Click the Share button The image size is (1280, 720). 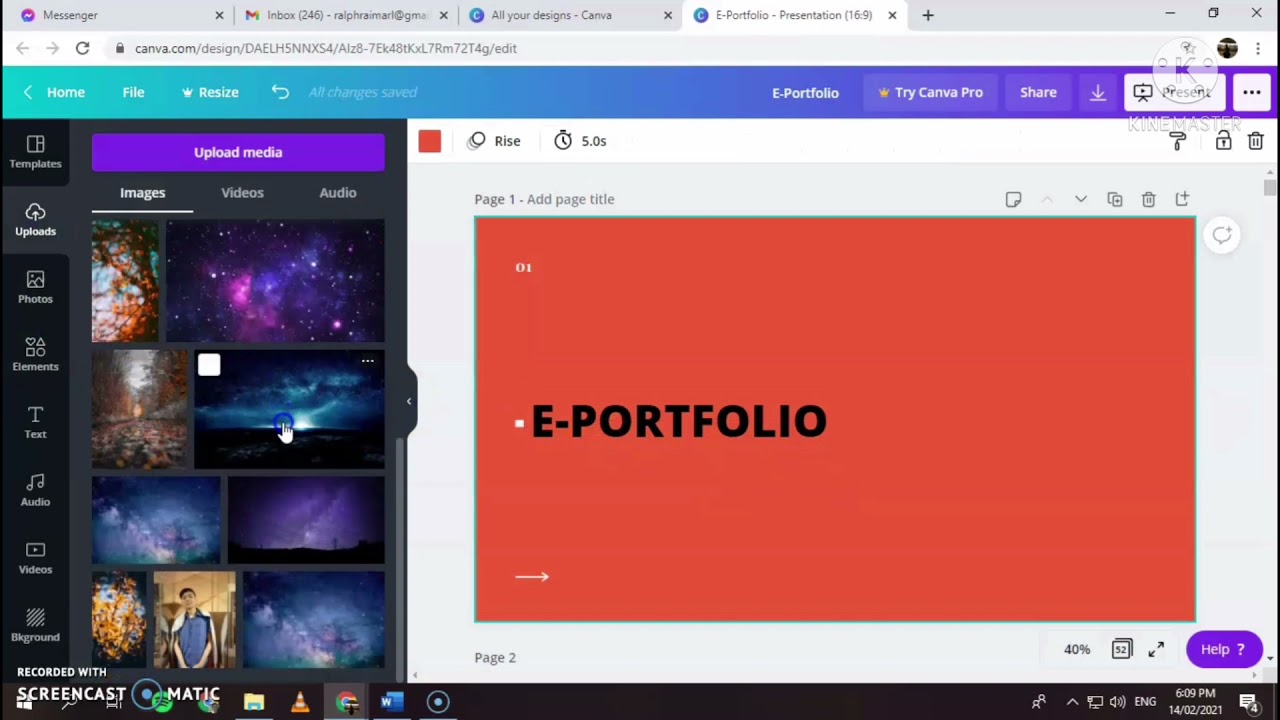[1038, 92]
